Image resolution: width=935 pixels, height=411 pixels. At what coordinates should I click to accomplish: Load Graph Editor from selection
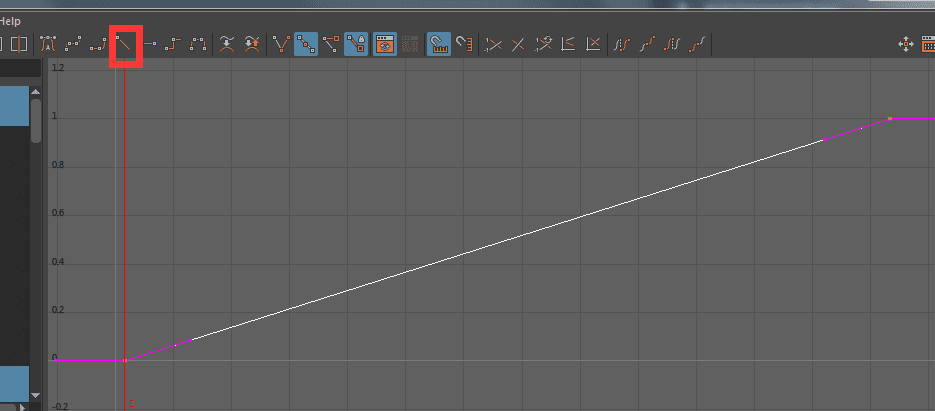[410, 44]
